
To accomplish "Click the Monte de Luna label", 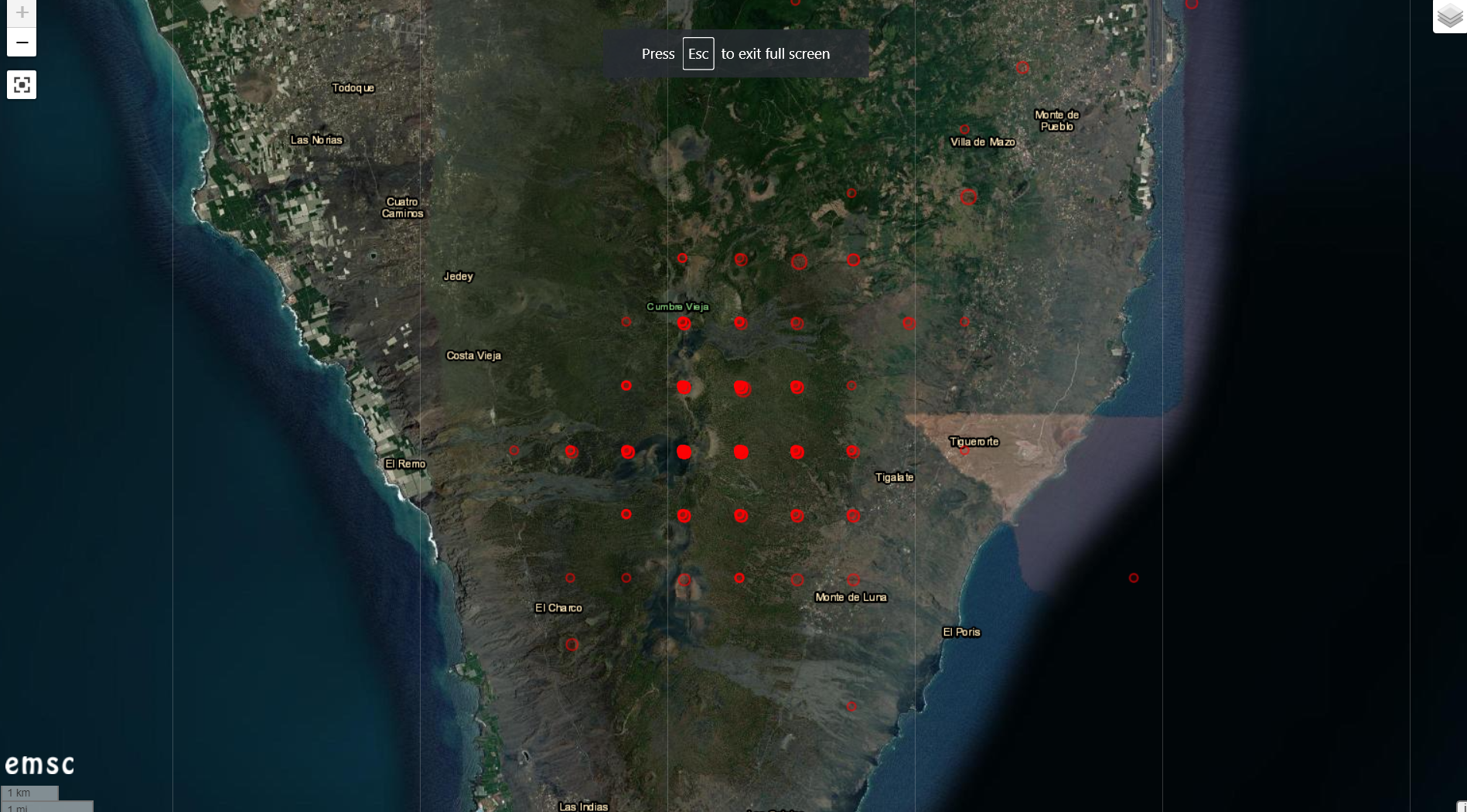I will [851, 597].
